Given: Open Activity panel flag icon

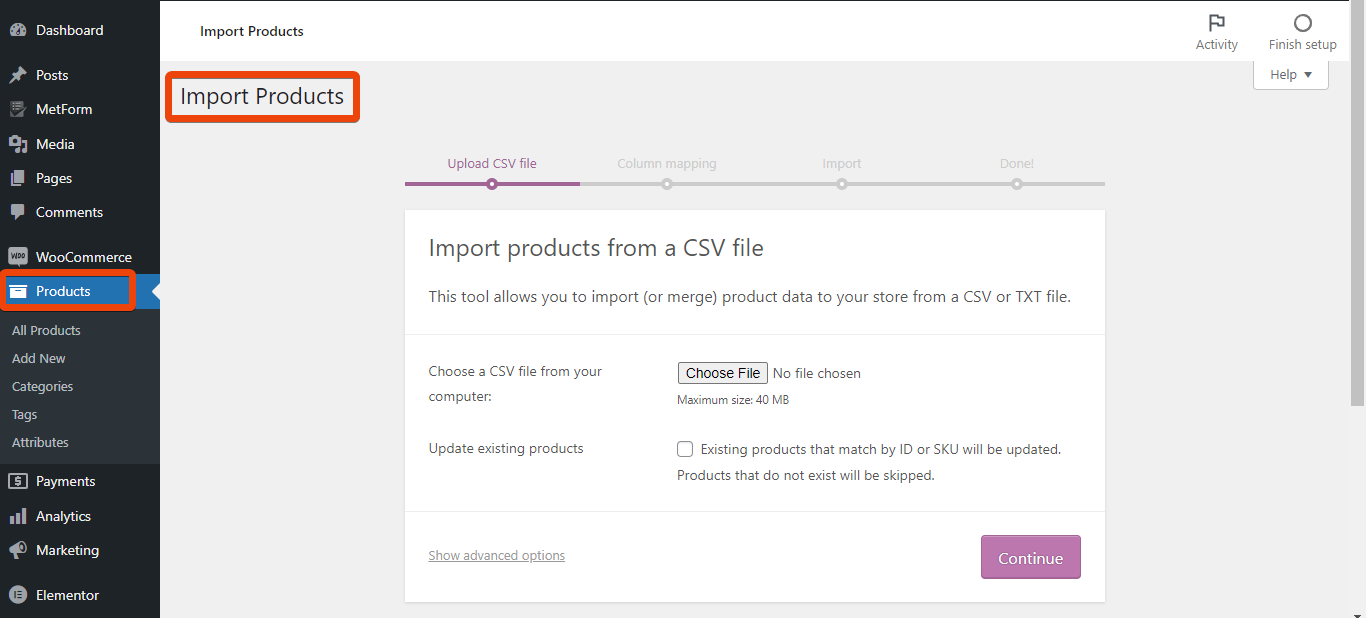Looking at the screenshot, I should click(x=1216, y=23).
